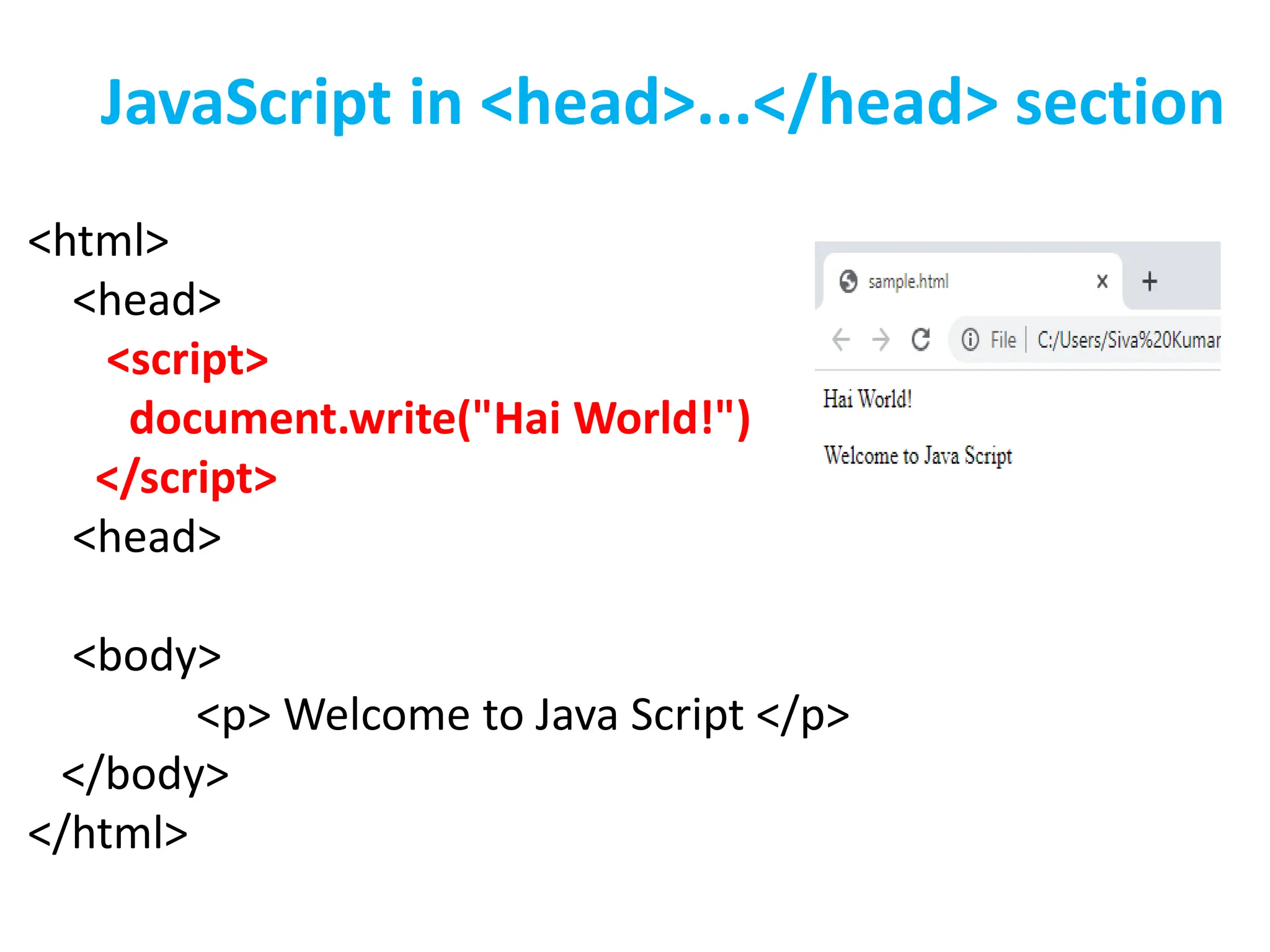The width and height of the screenshot is (1270, 952).
Task: Click the red </script> closing tag
Action: coord(186,478)
